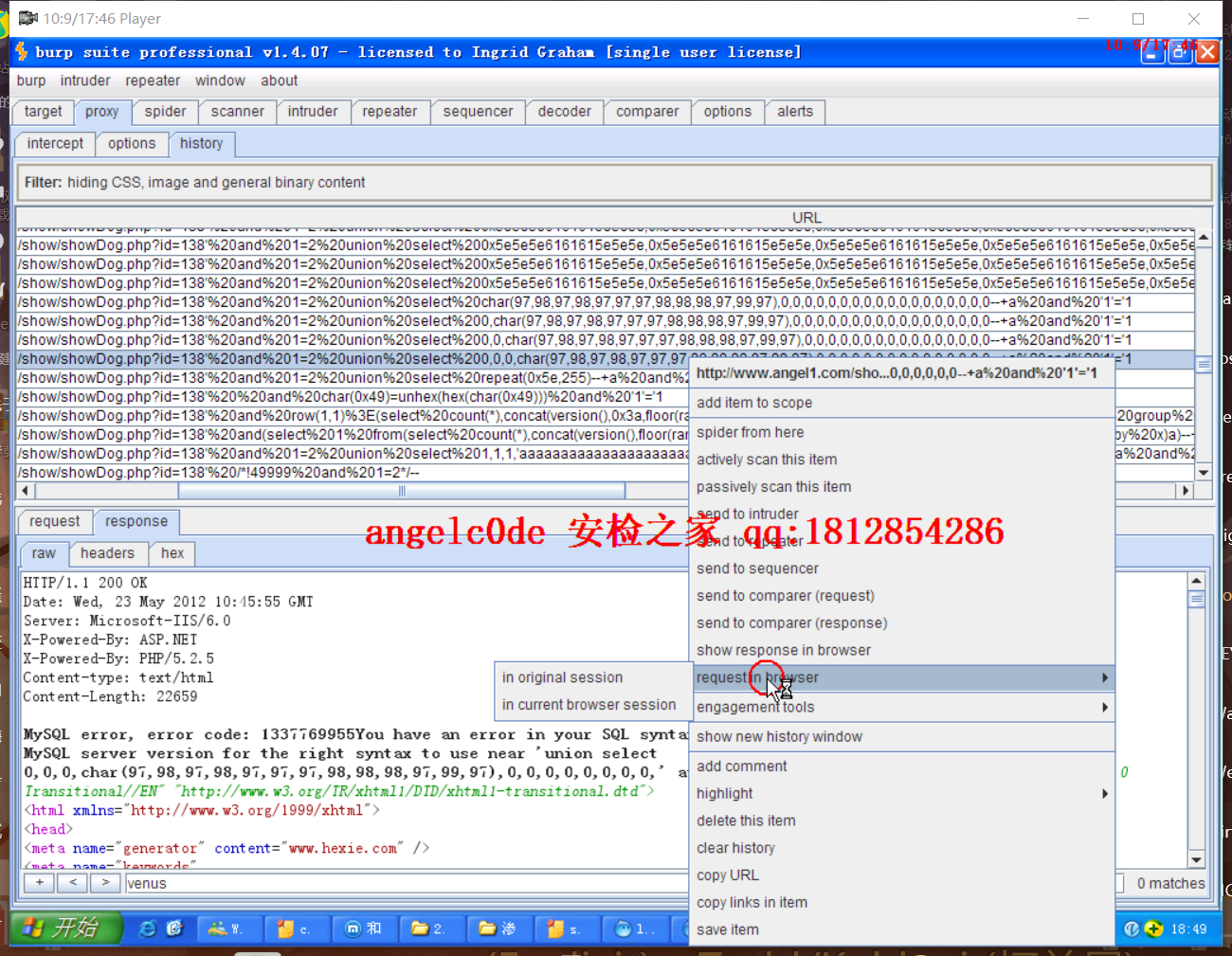Open the burp menu
This screenshot has width=1232, height=956.
[x=31, y=81]
